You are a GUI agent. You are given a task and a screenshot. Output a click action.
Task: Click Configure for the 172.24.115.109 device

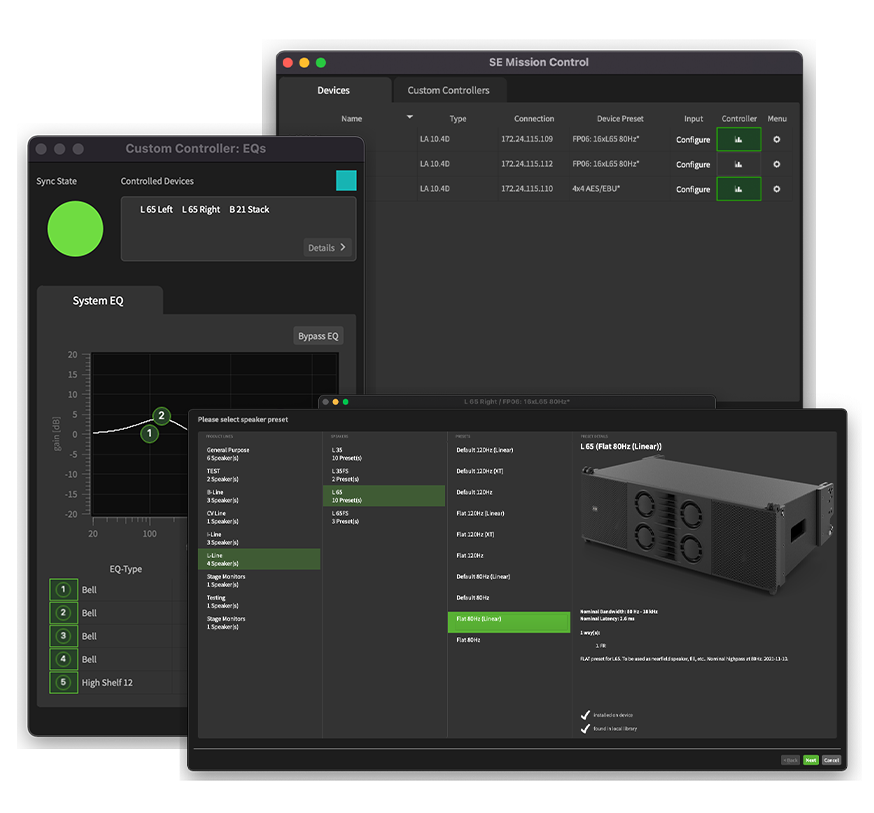(693, 139)
